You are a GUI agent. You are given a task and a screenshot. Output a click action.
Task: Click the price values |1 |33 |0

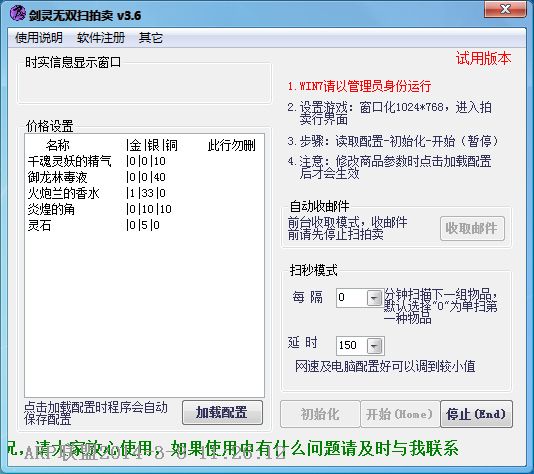point(146,193)
